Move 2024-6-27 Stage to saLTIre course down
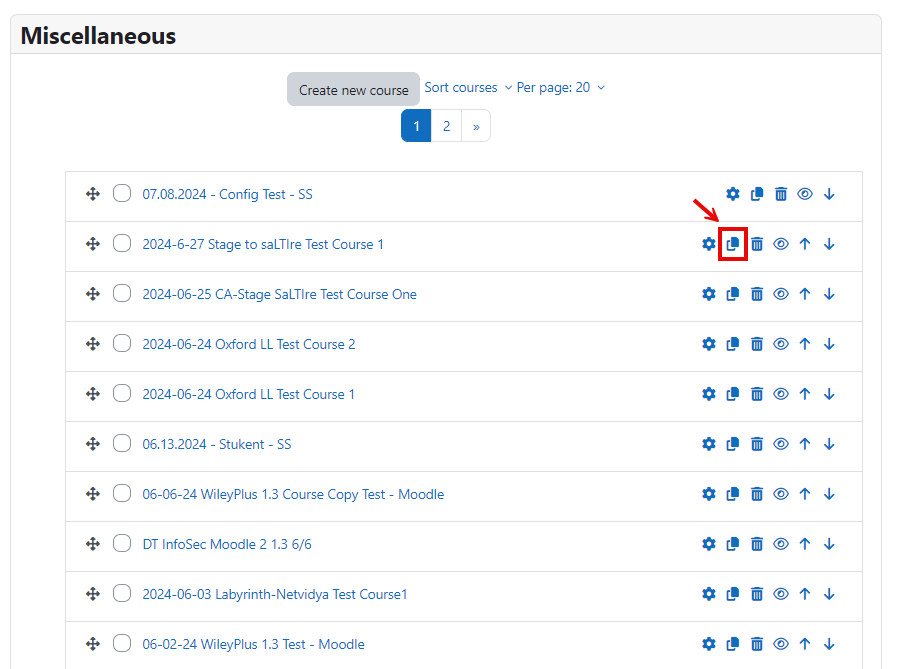Image resolution: width=923 pixels, height=669 pixels. pyautogui.click(x=829, y=244)
